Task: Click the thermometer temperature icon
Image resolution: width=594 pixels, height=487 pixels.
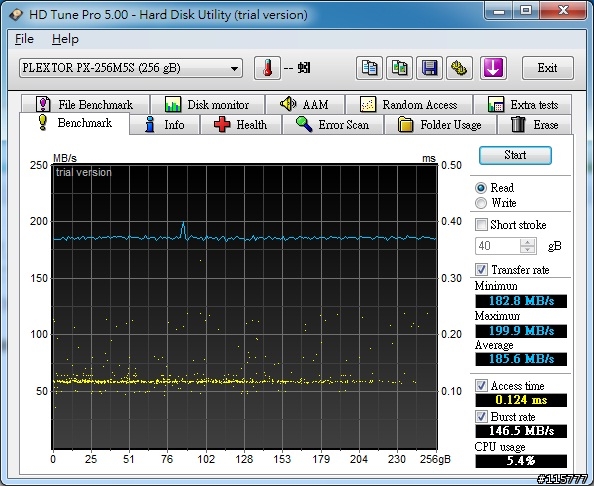Action: [x=267, y=68]
